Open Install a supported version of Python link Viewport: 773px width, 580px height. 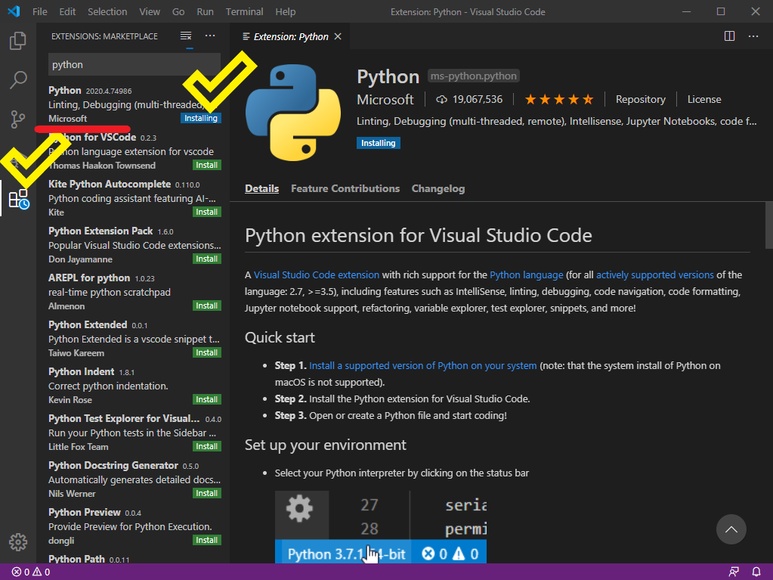[422, 366]
